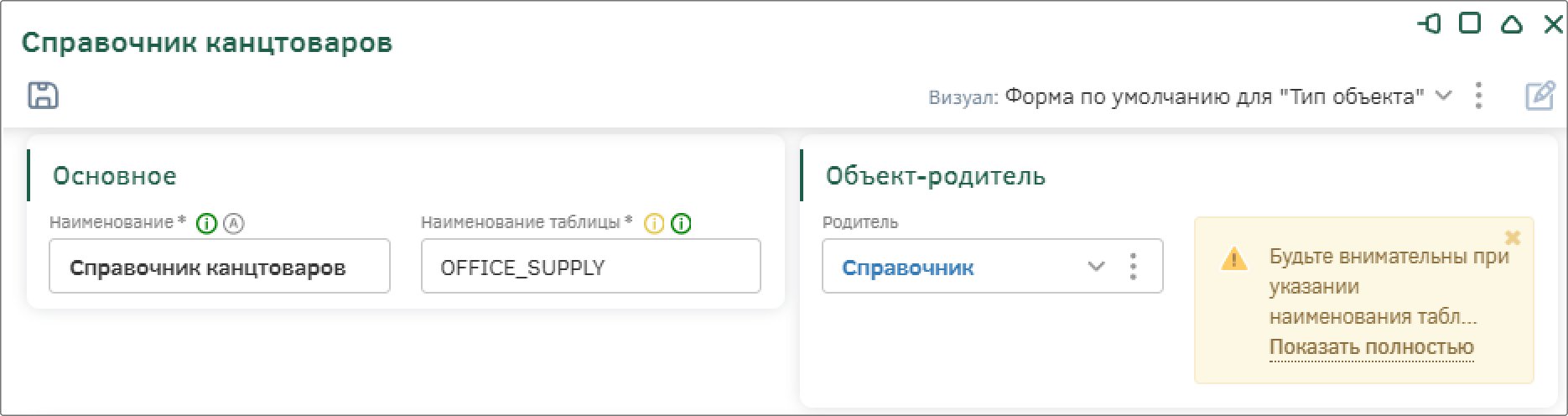The height and width of the screenshot is (416, 1568).
Task: Open the vertical dots menu beside Визуал
Action: click(1479, 96)
